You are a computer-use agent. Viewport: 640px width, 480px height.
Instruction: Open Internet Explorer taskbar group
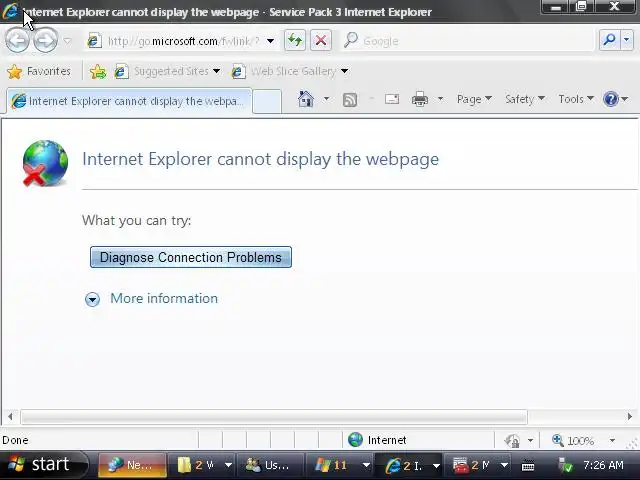(411, 465)
